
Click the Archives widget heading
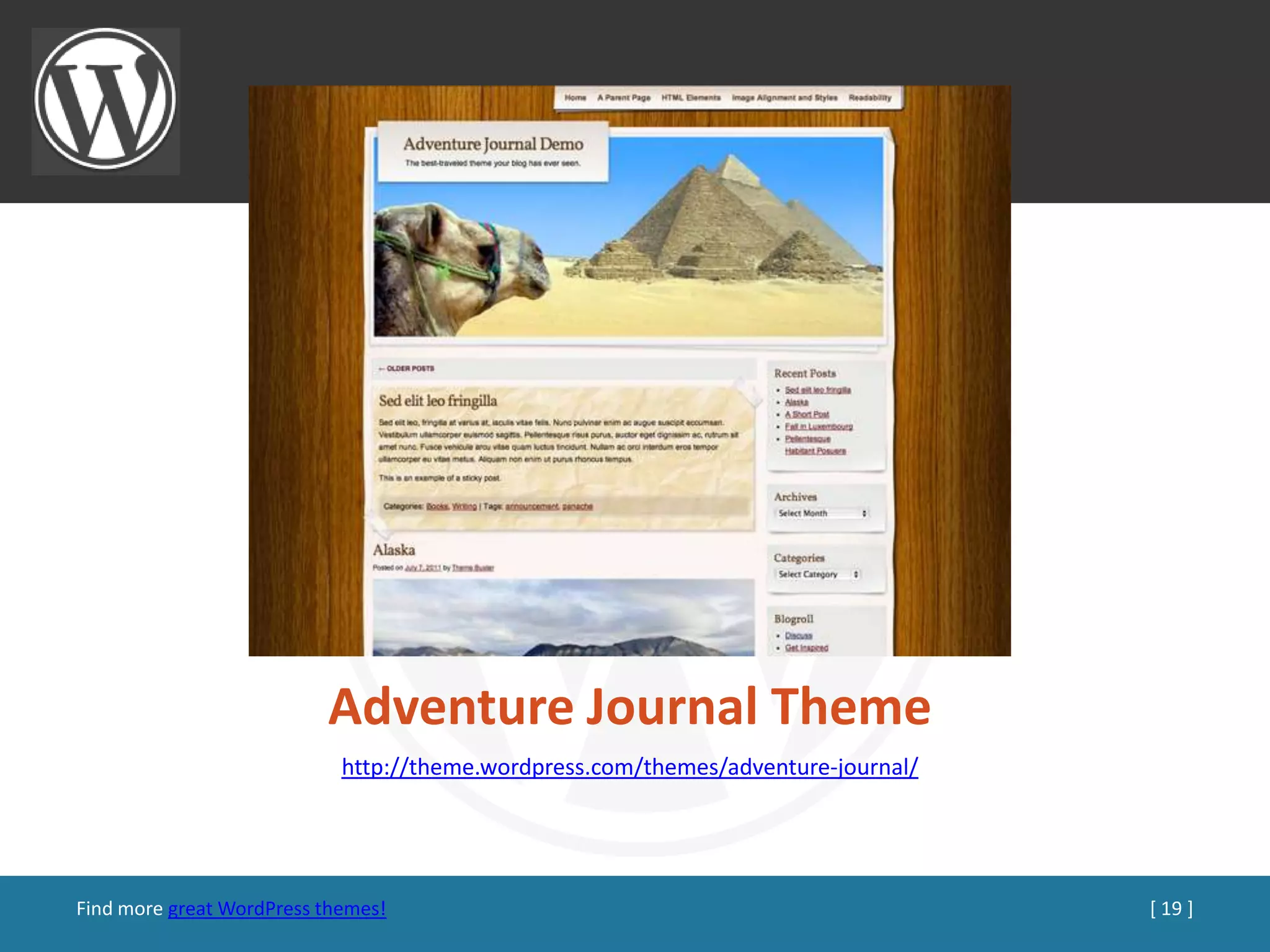click(796, 497)
